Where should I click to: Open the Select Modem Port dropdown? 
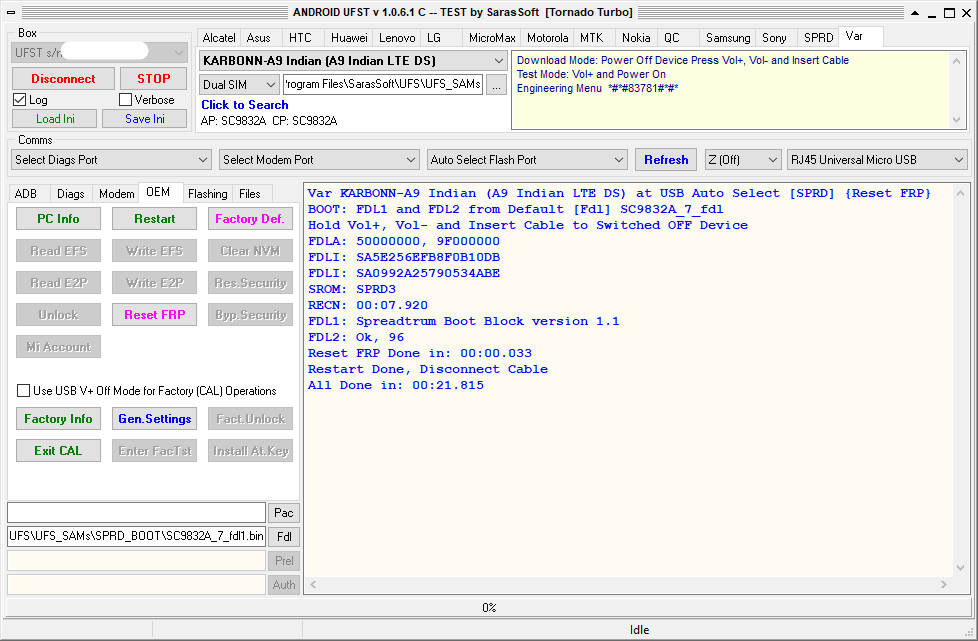click(x=319, y=160)
